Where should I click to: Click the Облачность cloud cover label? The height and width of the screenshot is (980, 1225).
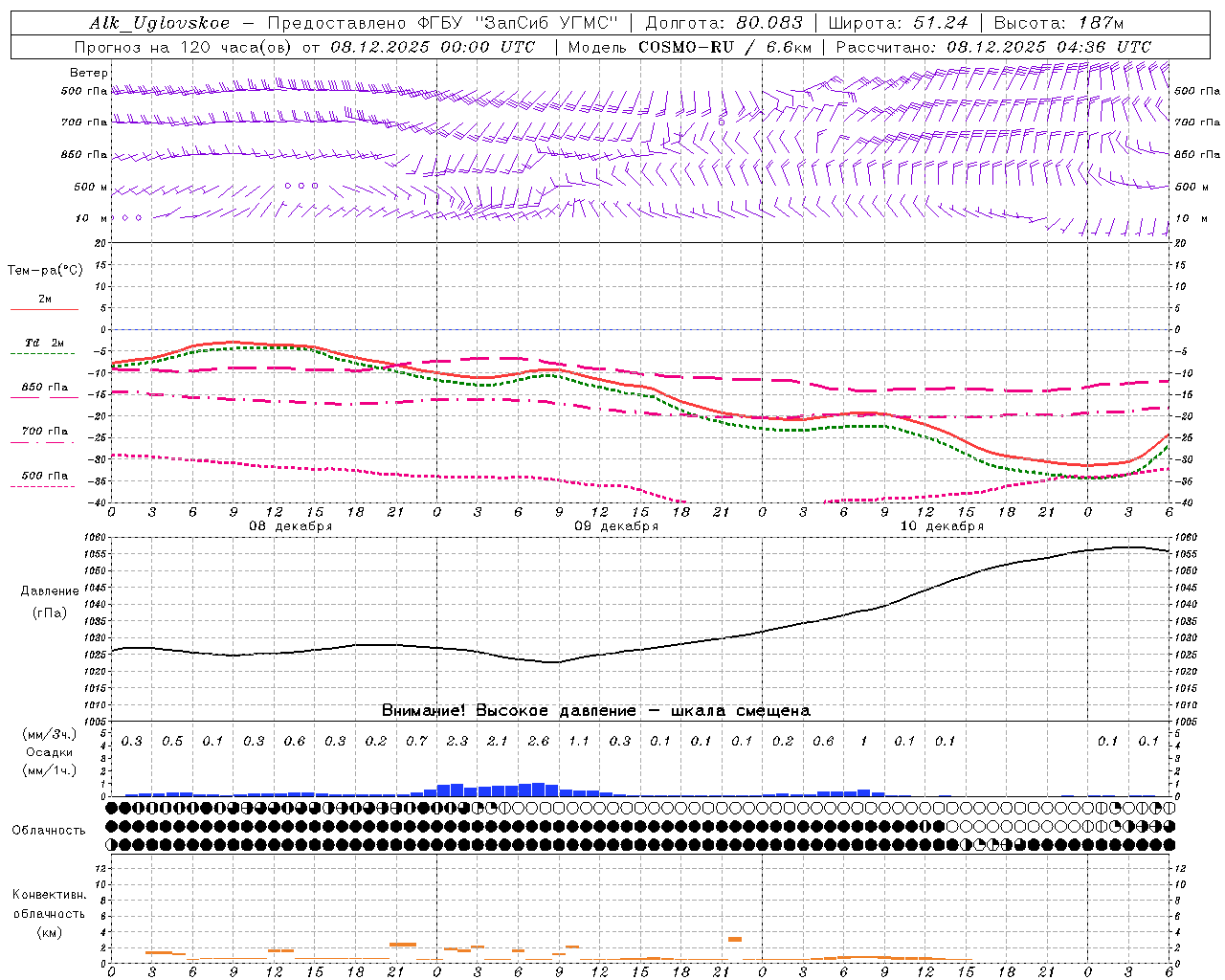pyautogui.click(x=49, y=831)
